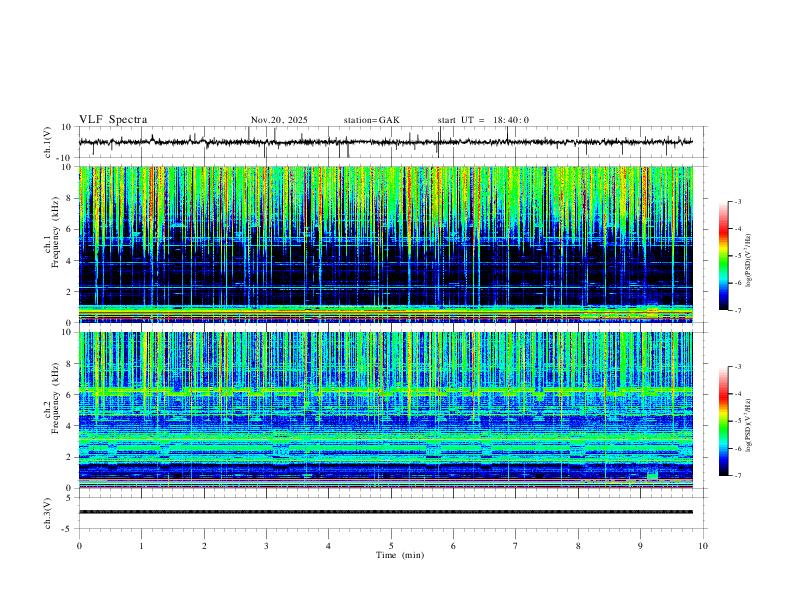The image size is (792, 612).
Task: Click inside the ch.1 spectrogram panel
Action: [x=385, y=244]
